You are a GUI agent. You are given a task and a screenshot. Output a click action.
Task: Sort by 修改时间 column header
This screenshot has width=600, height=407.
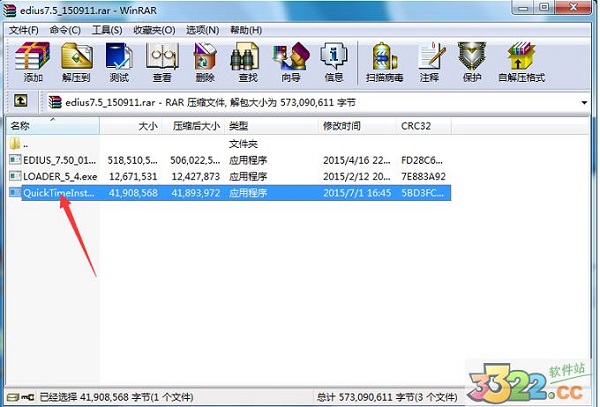click(357, 126)
